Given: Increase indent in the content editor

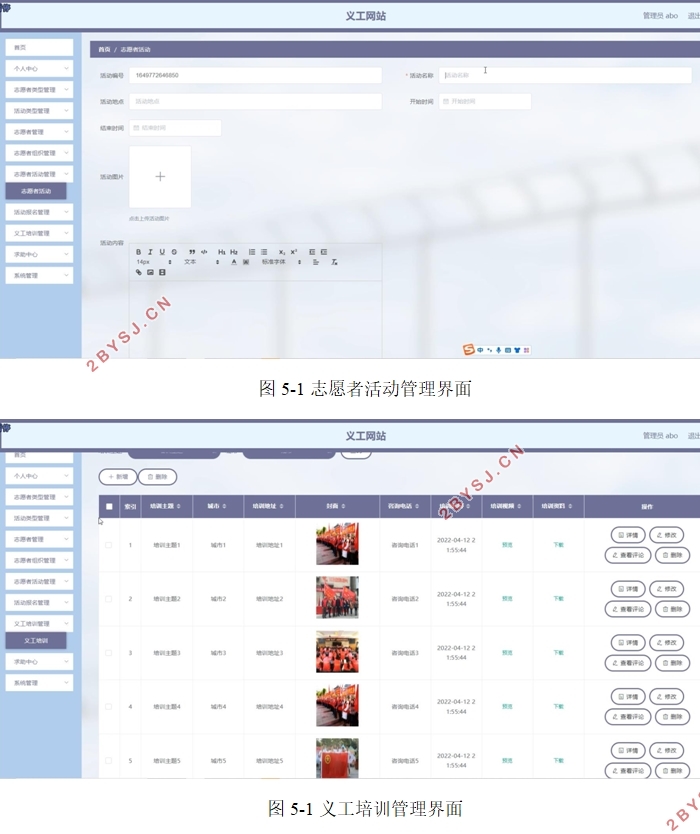Looking at the screenshot, I should [324, 252].
